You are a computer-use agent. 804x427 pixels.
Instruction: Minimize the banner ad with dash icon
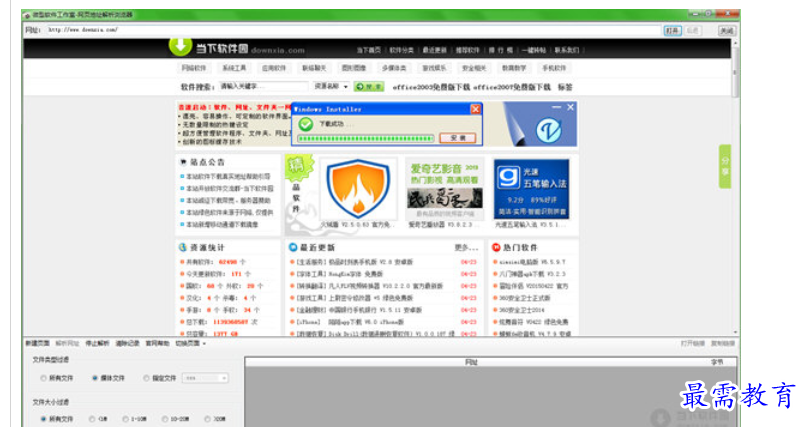tap(556, 107)
